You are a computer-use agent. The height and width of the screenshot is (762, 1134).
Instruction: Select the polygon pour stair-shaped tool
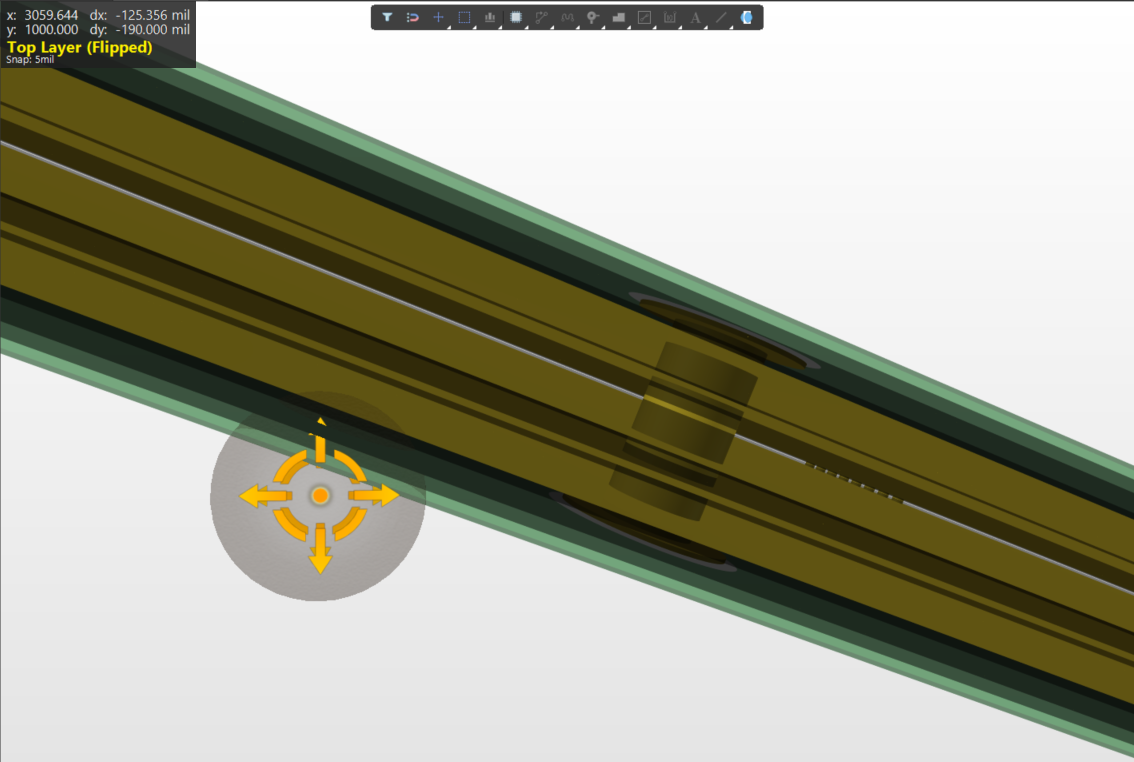(619, 17)
